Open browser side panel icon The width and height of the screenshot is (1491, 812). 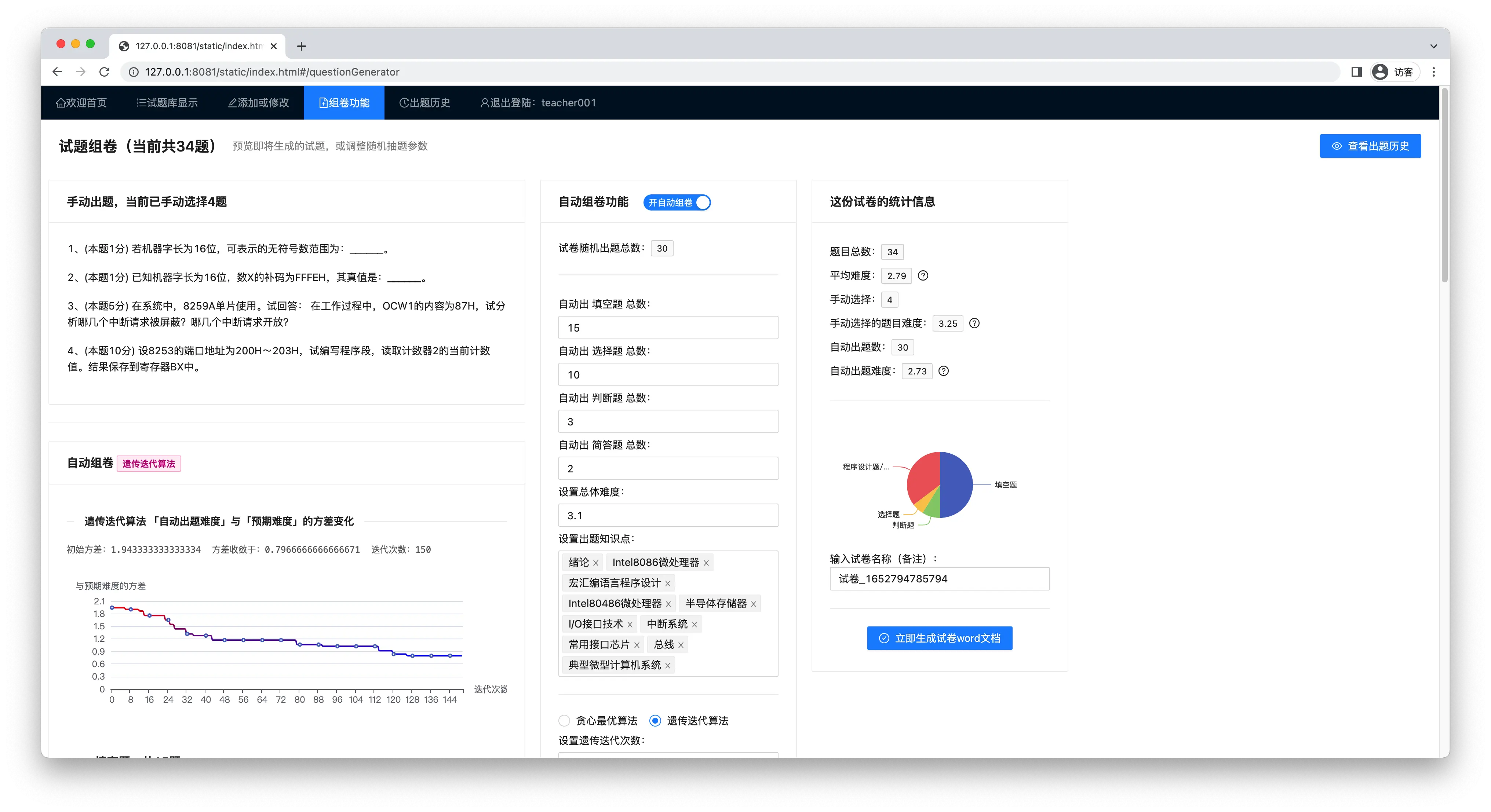pyautogui.click(x=1356, y=72)
